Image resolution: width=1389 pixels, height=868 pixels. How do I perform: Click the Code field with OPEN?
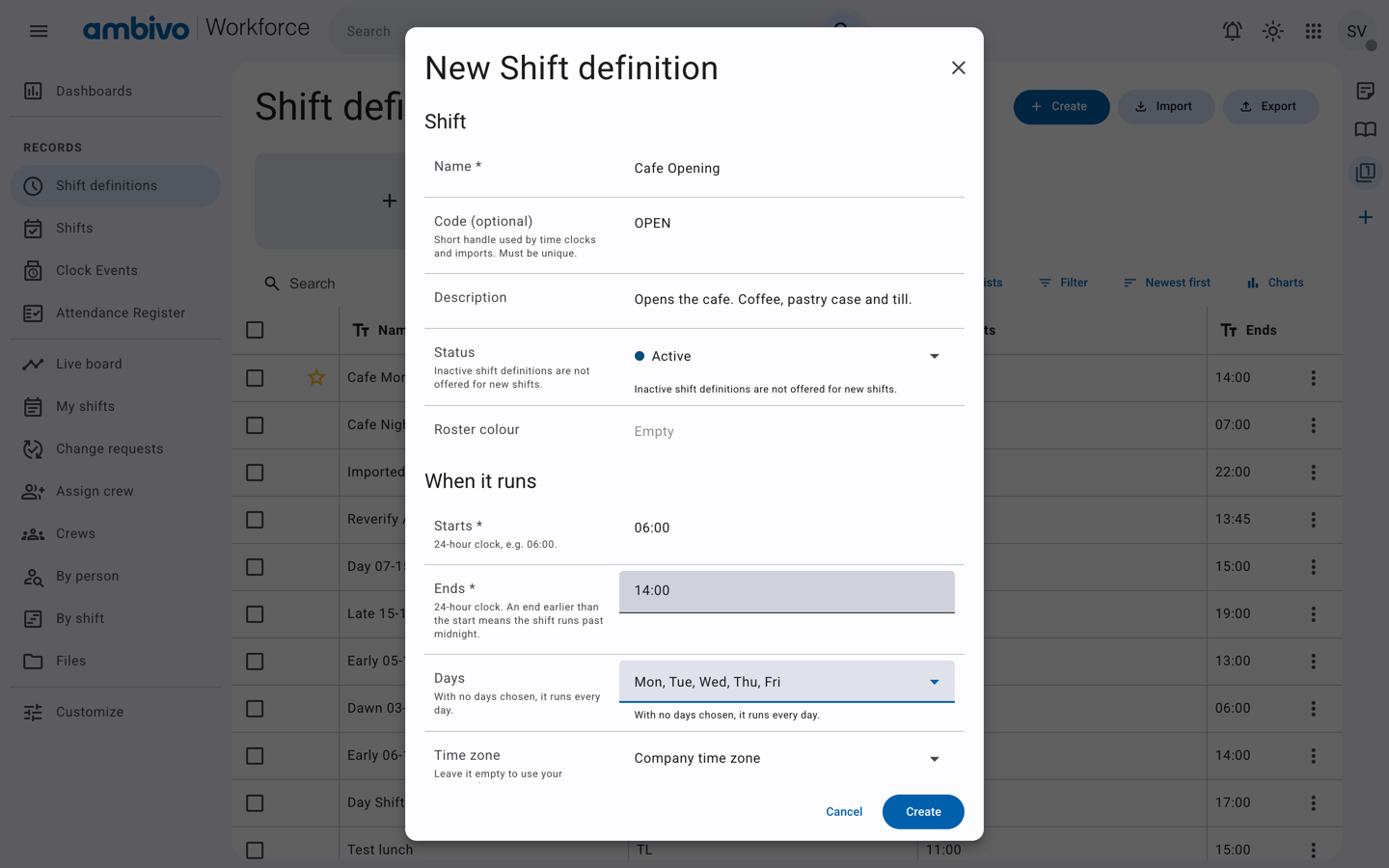click(787, 223)
